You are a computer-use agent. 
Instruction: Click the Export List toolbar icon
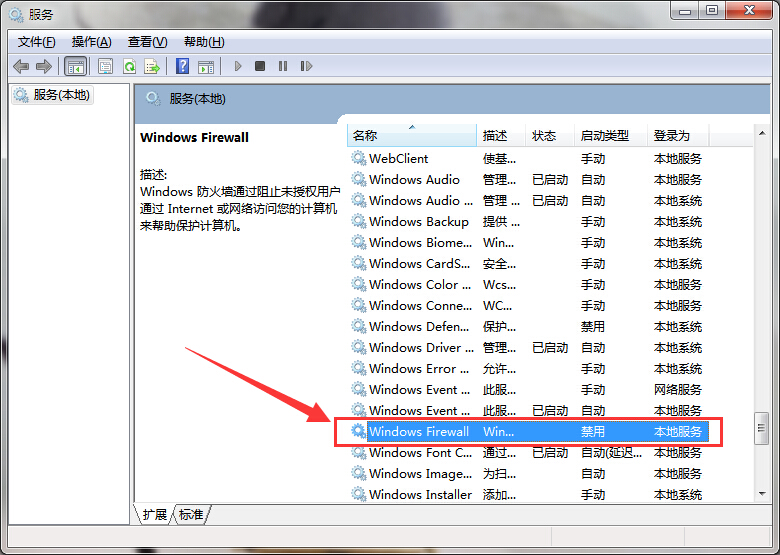[152, 66]
